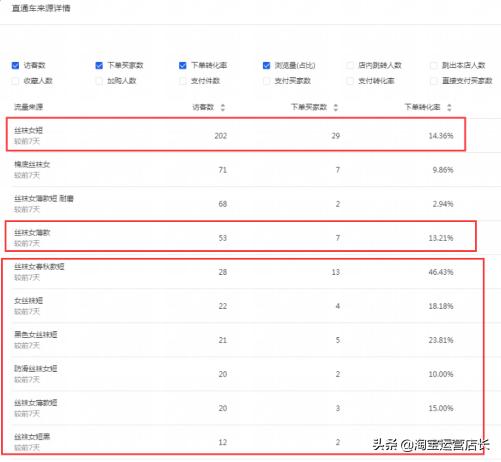Image resolution: width=501 pixels, height=462 pixels.
Task: Click the 下单买家数 column header text
Action: pos(309,107)
